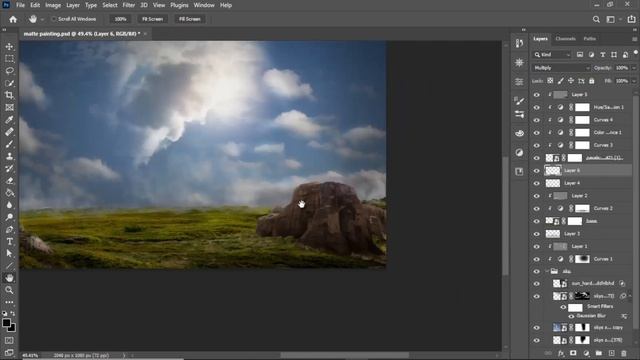The width and height of the screenshot is (640, 360).
Task: Select the Clone Stamp tool
Action: click(x=9, y=157)
